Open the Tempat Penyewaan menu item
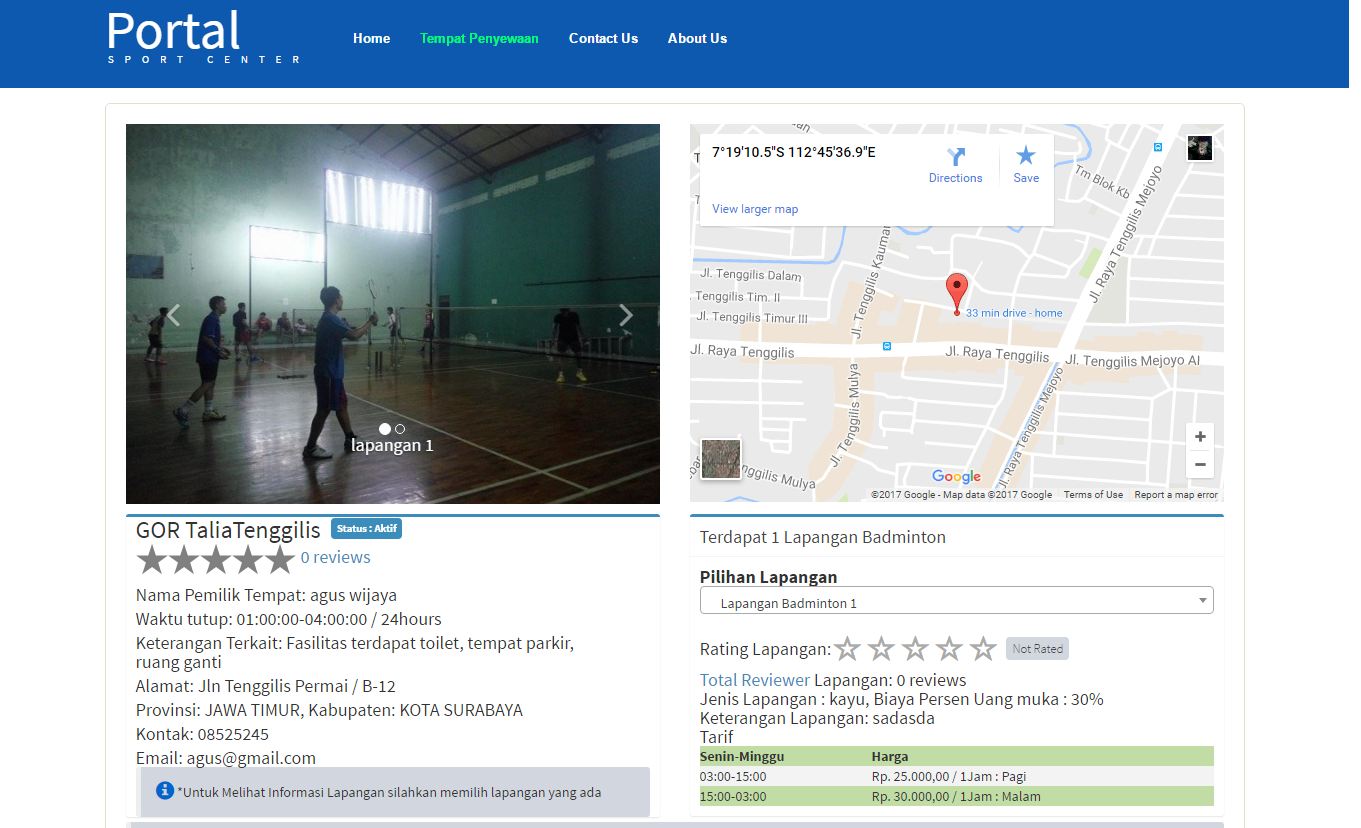Screen dimensions: 1361x828 [x=479, y=39]
